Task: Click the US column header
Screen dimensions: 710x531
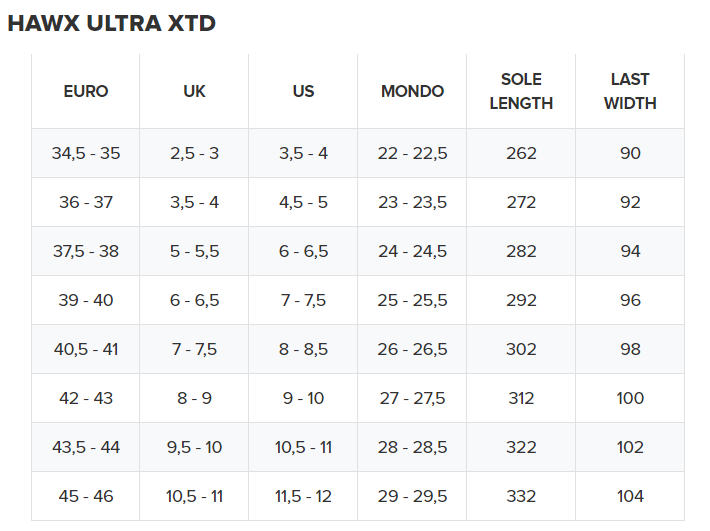Action: pos(303,91)
